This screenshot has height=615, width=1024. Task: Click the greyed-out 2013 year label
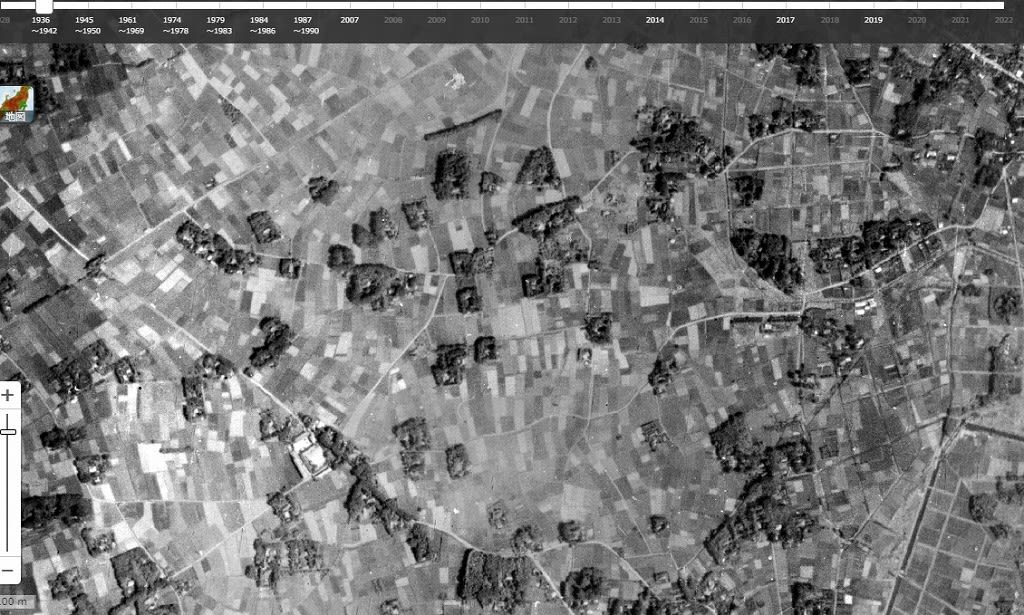611,20
